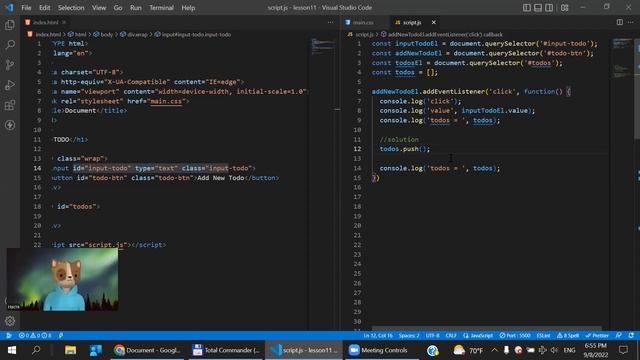Open More Actions for left editor group
640x360 pixels.
tap(330, 22)
